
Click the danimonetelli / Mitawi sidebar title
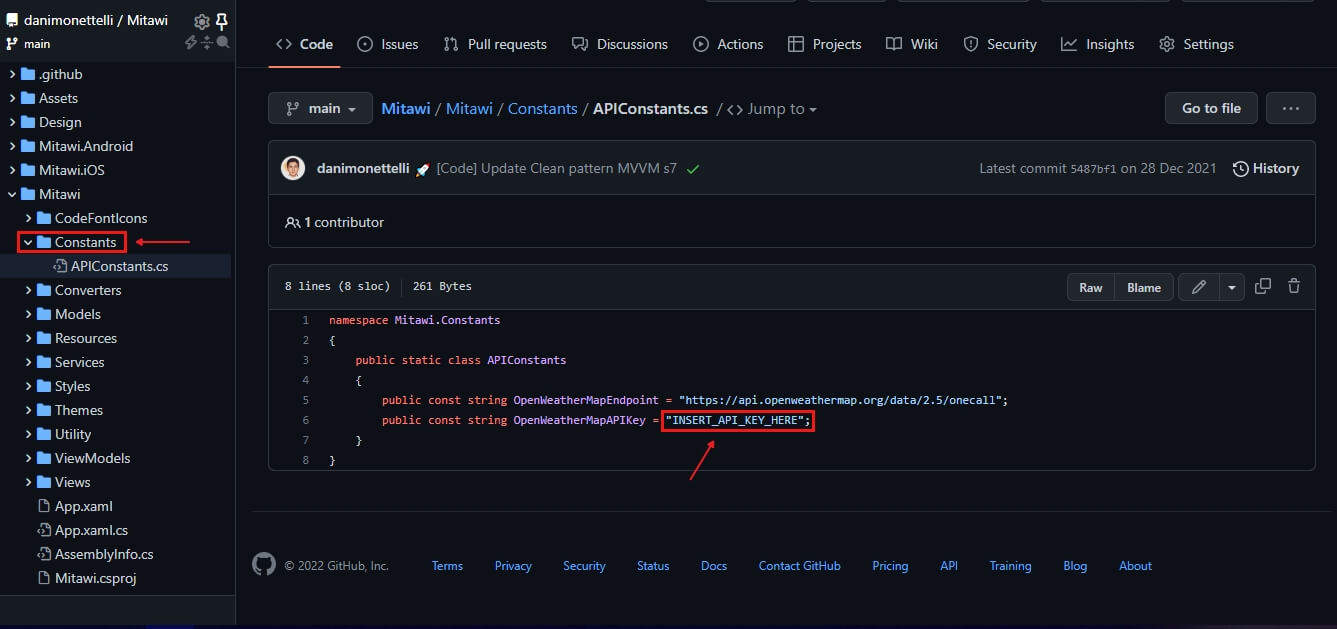coord(96,20)
